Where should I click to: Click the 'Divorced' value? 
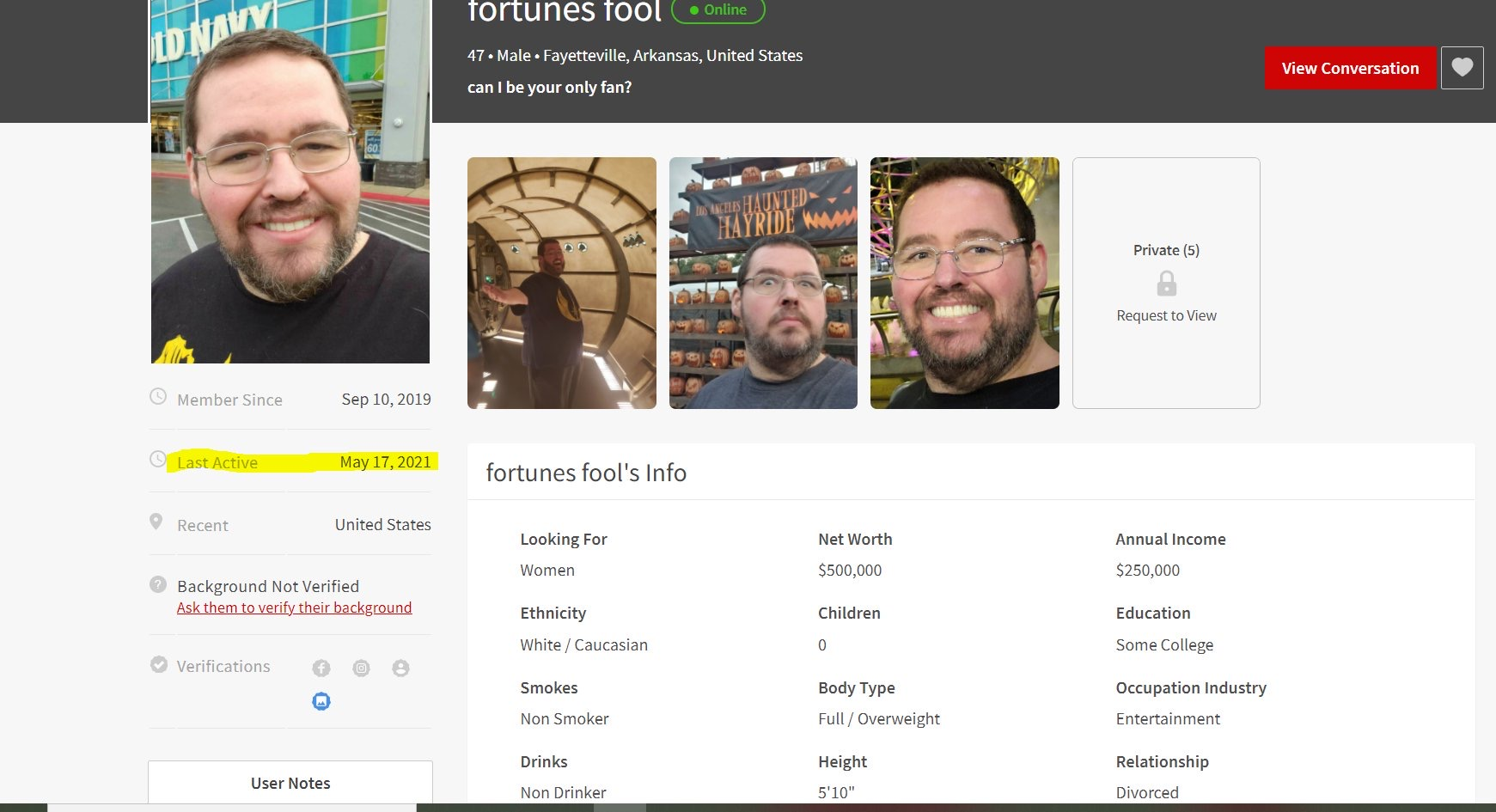1147,793
